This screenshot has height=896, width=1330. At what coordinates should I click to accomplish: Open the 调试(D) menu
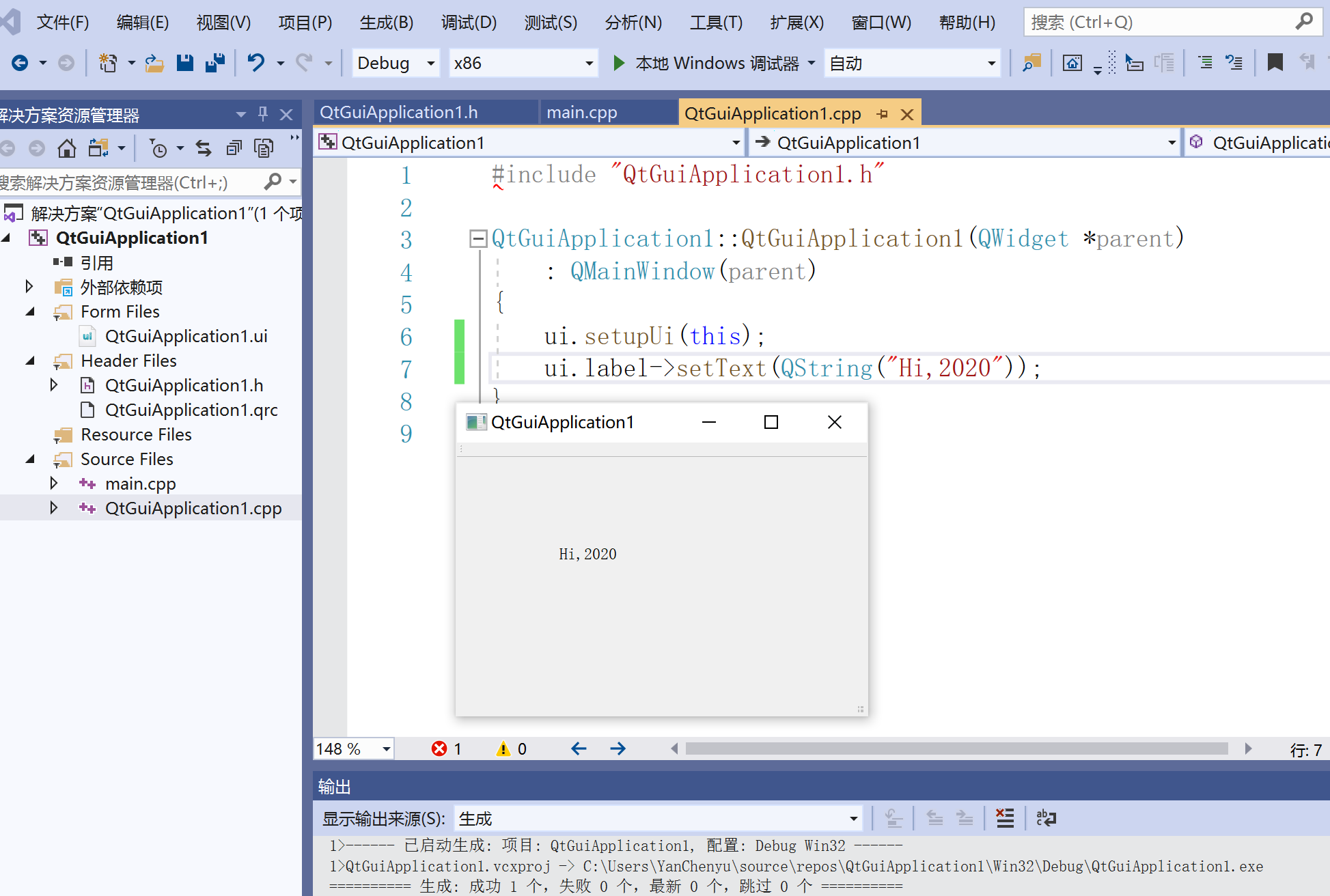(469, 23)
